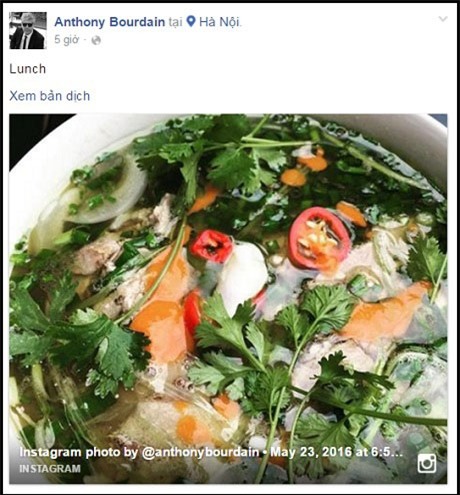This screenshot has height=495, width=460.
Task: Click the "5 giờ" post timestamp
Action: click(x=66, y=40)
